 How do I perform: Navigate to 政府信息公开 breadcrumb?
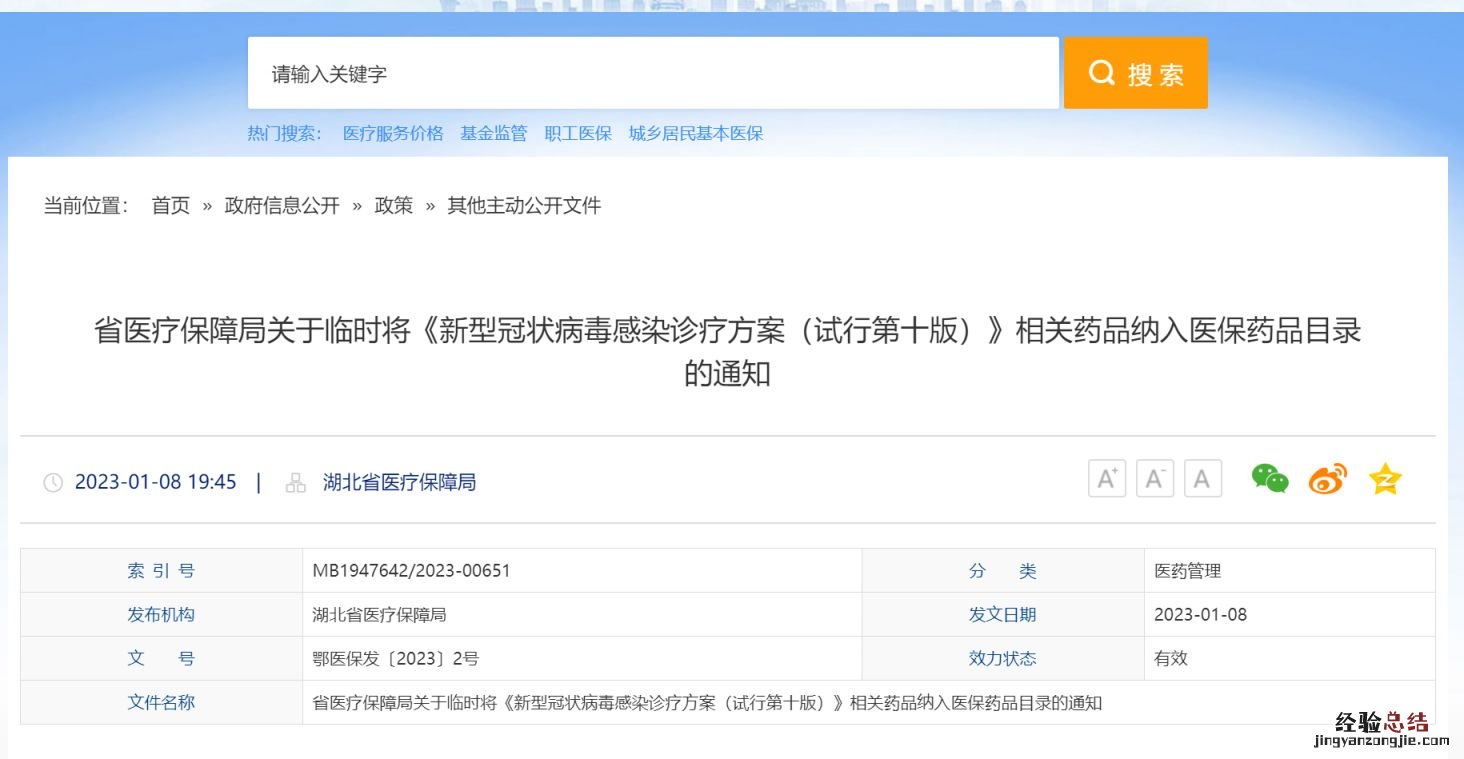282,206
